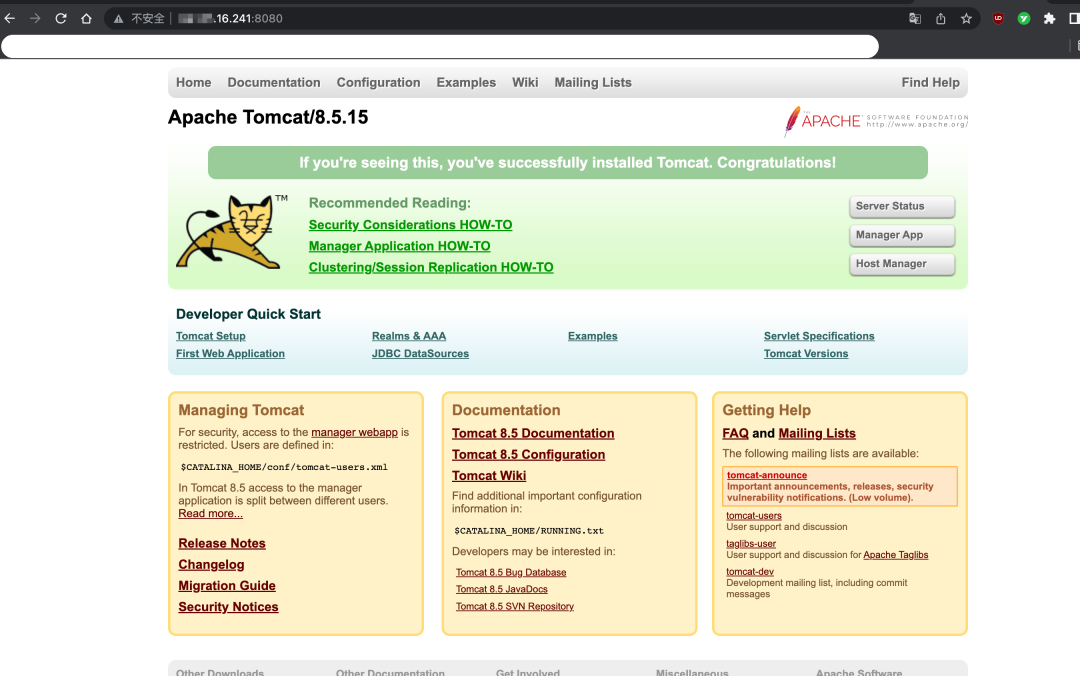The width and height of the screenshot is (1080, 676).
Task: Open the Tomcat Setup link
Action: (211, 336)
